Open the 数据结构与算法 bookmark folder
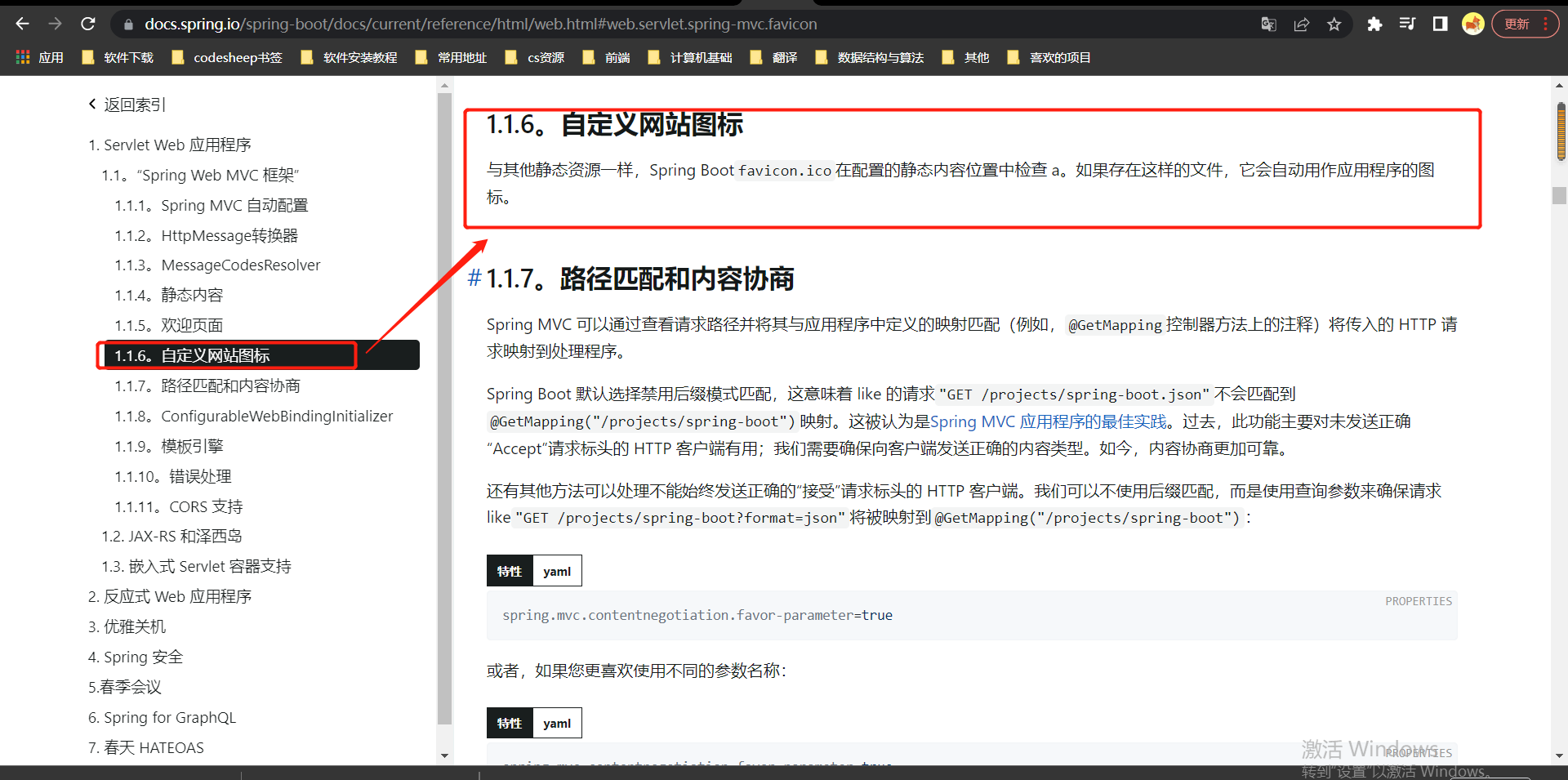The image size is (1568, 780). tap(870, 57)
